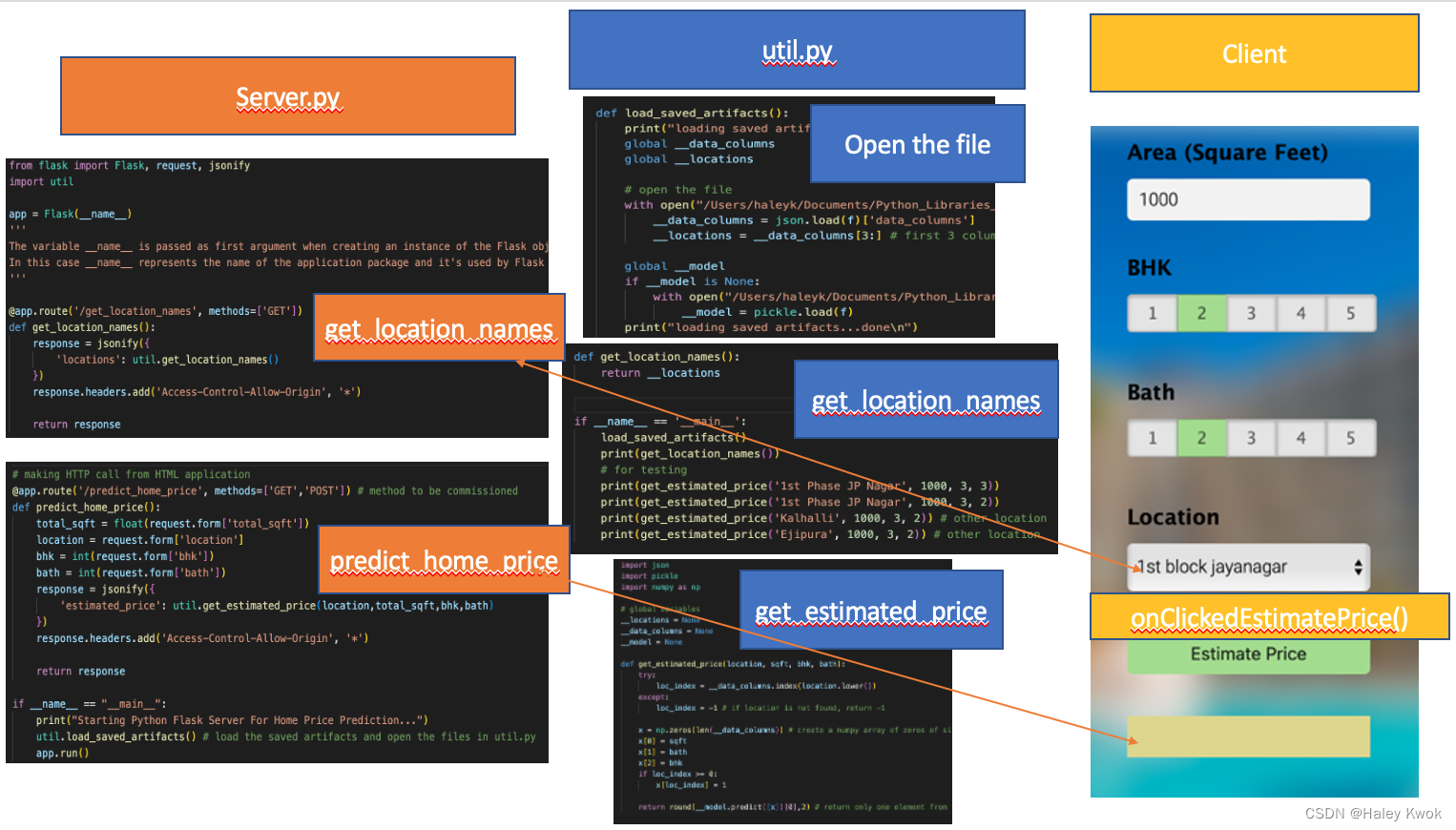Click 'def predict_home_price():' line

tap(86, 507)
